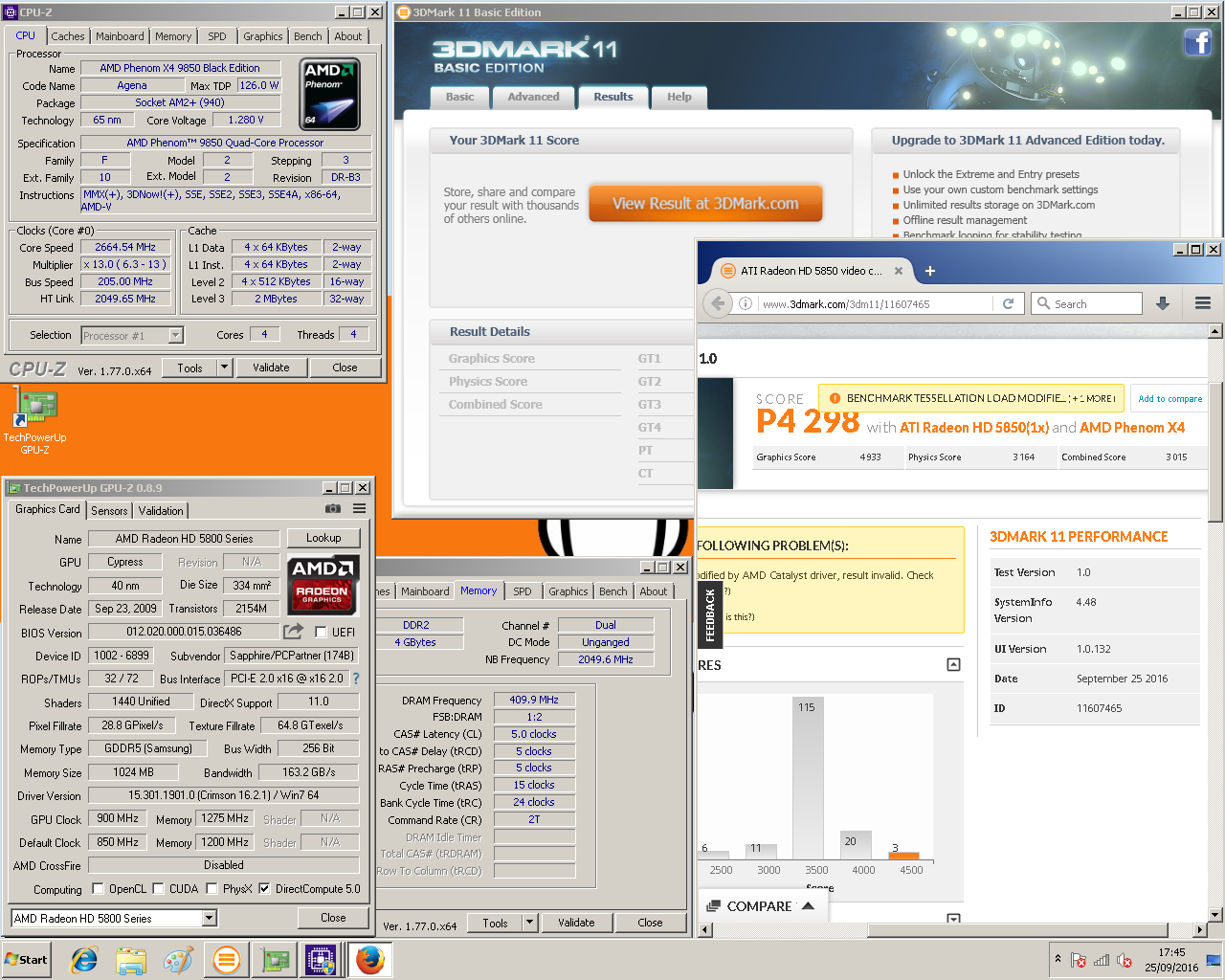1225x980 pixels.
Task: Open Paint from the taskbar
Action: (x=179, y=960)
